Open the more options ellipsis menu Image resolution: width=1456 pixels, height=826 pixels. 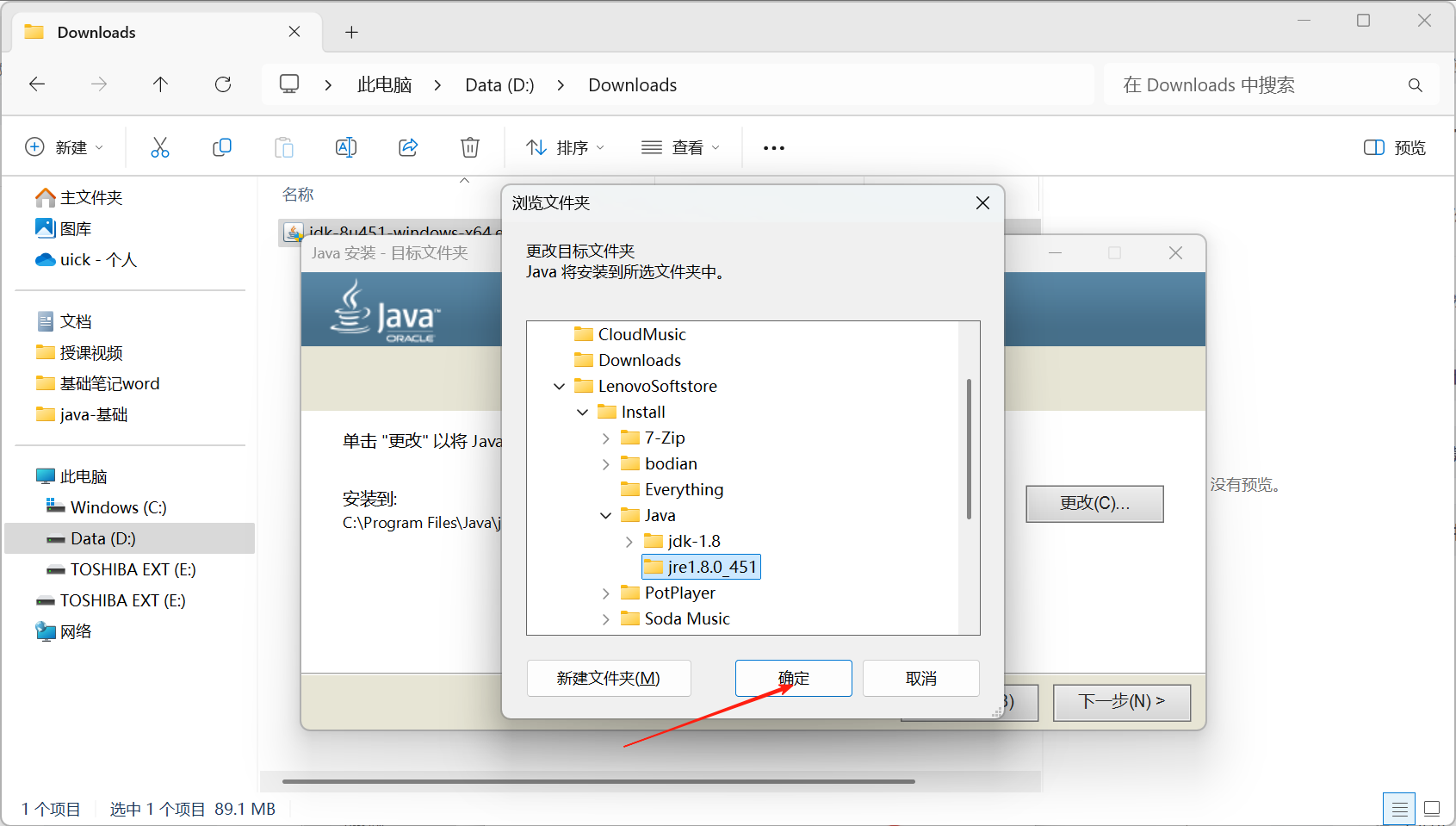(x=774, y=148)
